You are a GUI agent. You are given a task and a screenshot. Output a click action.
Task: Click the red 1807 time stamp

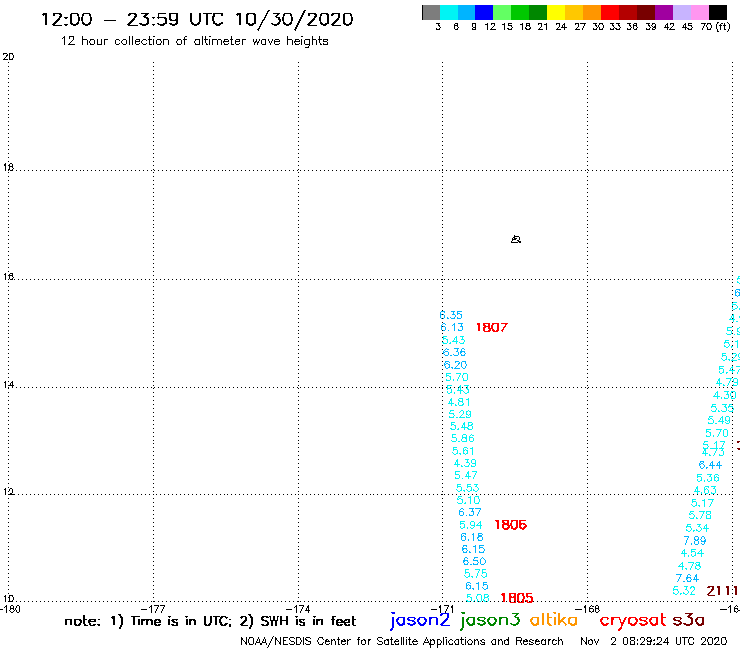[492, 328]
